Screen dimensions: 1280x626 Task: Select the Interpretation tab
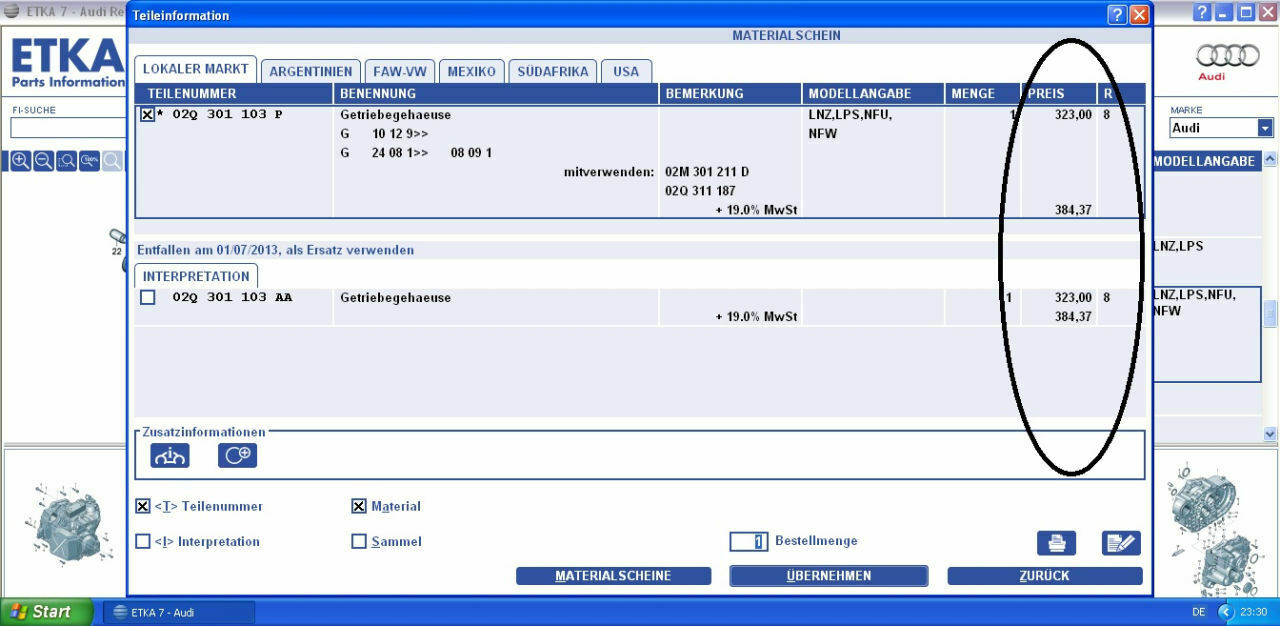point(196,276)
